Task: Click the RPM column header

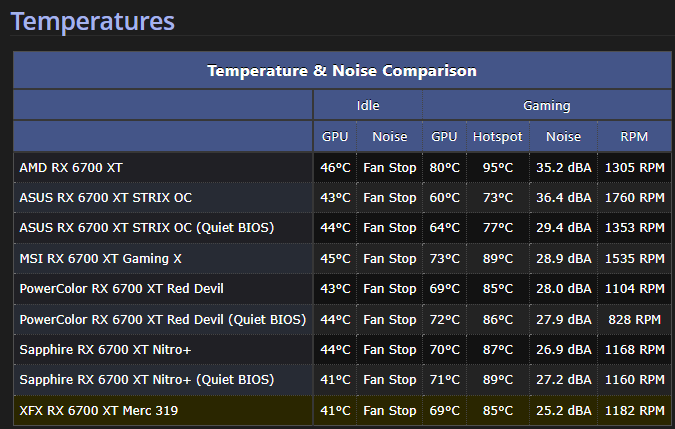Action: (x=633, y=137)
